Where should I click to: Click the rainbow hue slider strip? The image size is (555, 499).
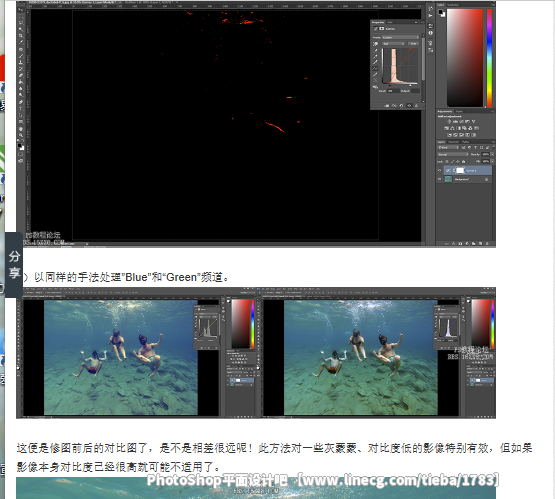(490, 58)
